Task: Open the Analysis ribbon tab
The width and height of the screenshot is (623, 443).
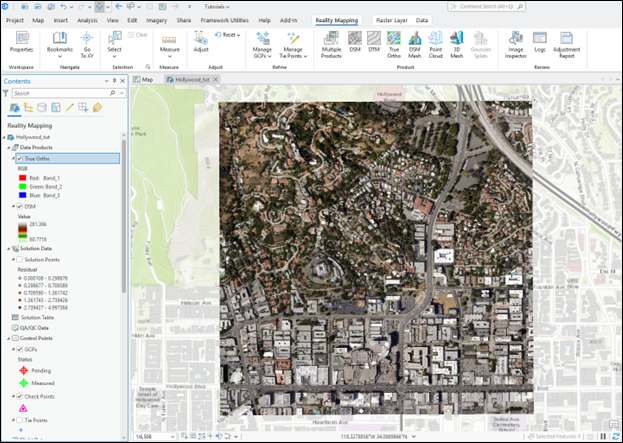Action: [x=87, y=20]
